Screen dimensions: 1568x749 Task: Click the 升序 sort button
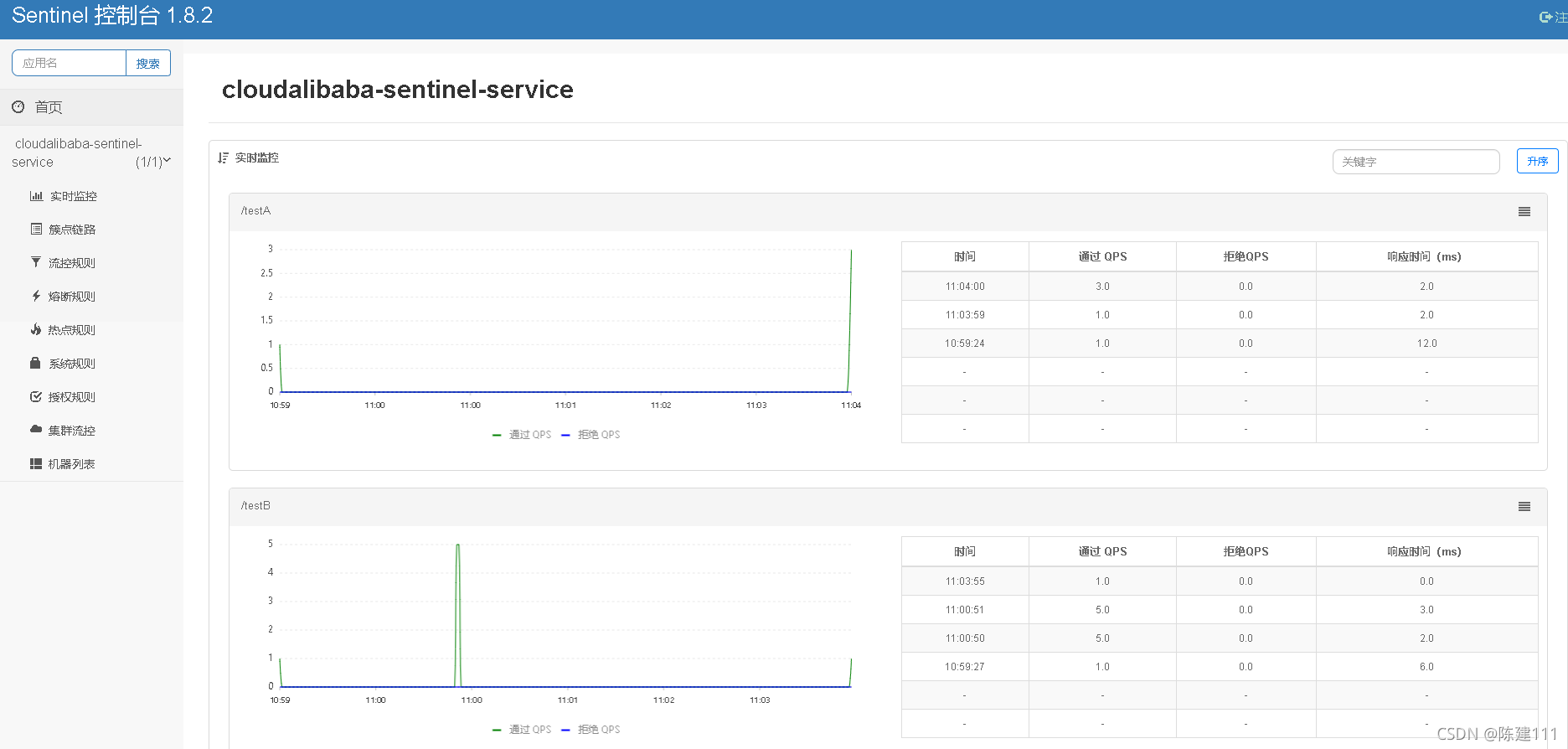[1537, 161]
